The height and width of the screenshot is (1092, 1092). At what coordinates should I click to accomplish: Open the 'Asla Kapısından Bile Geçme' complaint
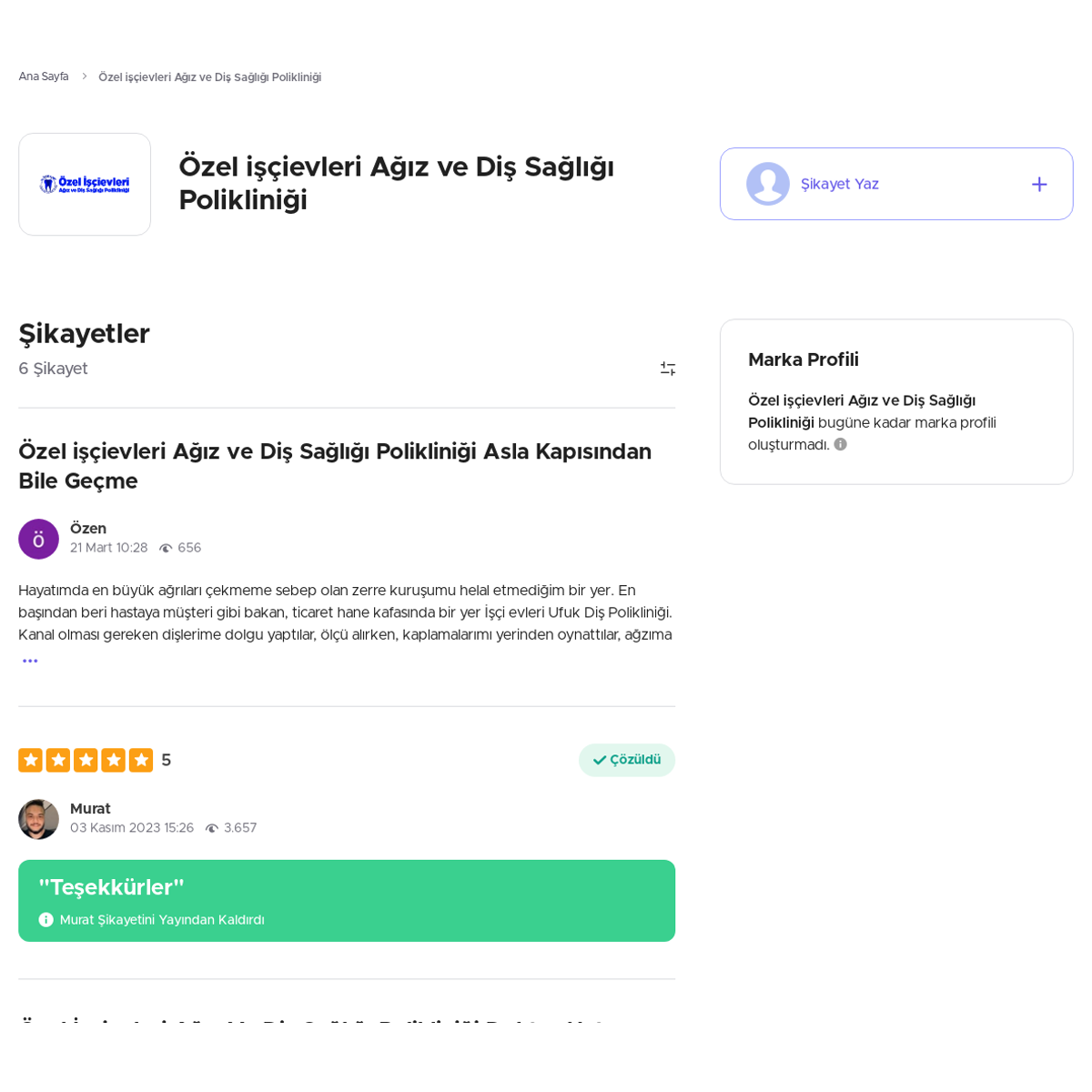click(335, 466)
